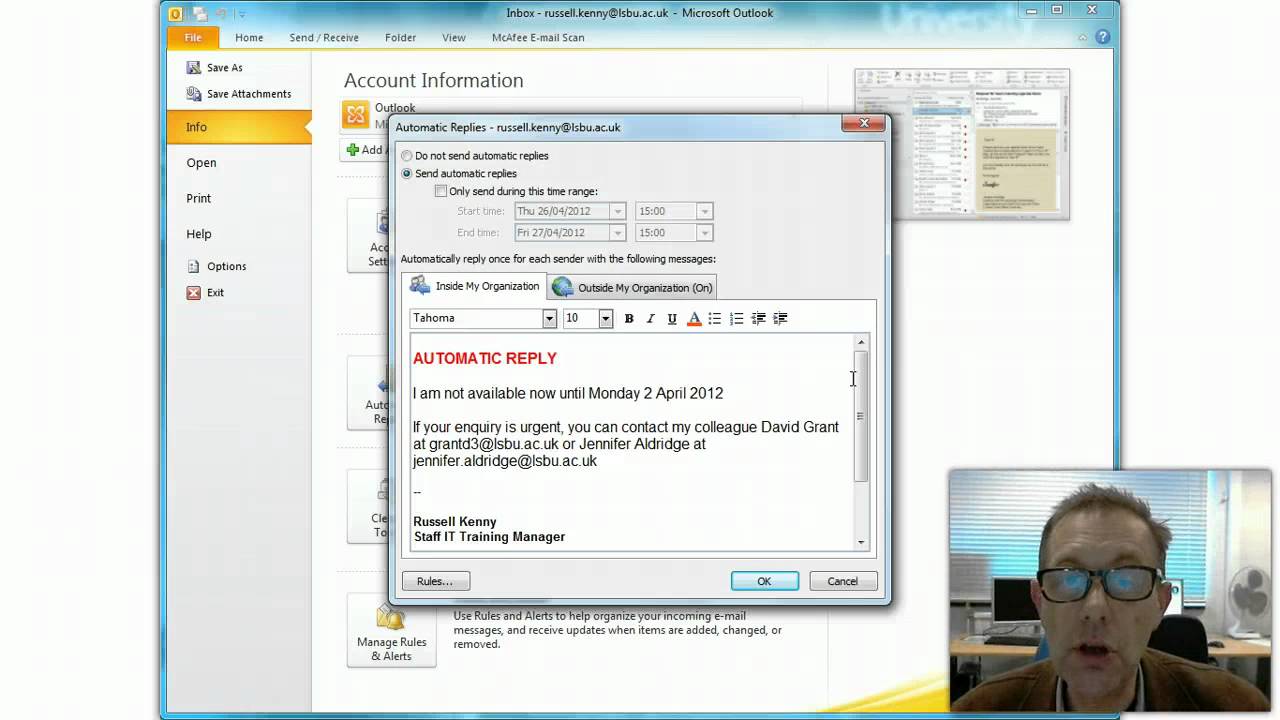1280x720 pixels.
Task: Click the inbox preview thumbnail
Action: click(x=962, y=144)
